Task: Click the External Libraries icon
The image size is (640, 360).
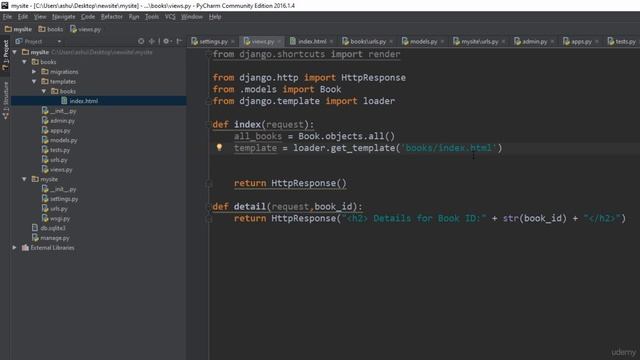Action: pos(25,247)
